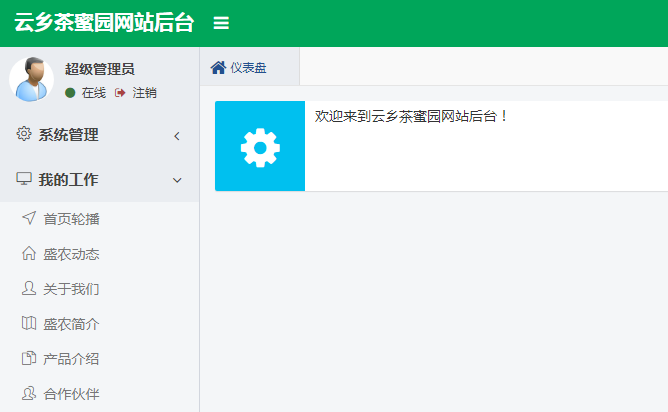Expand the 系统管理 menu chevron

point(177,136)
